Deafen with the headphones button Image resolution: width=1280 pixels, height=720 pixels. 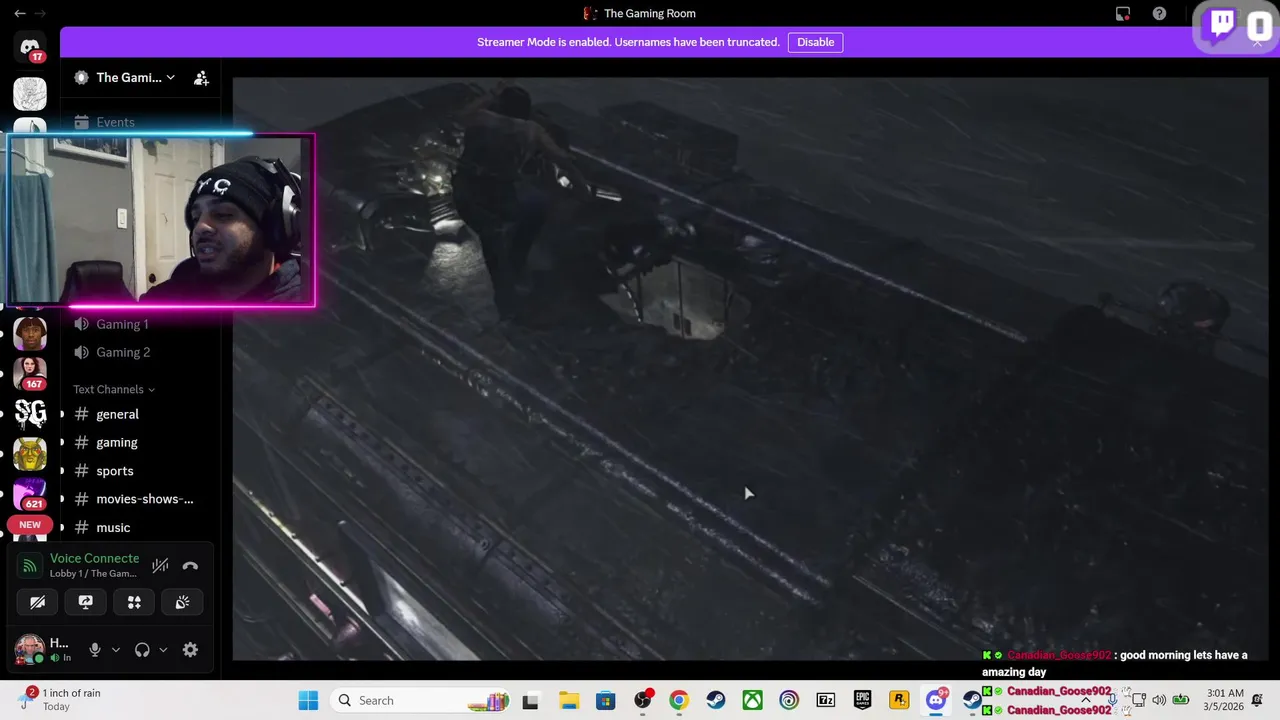click(x=142, y=650)
